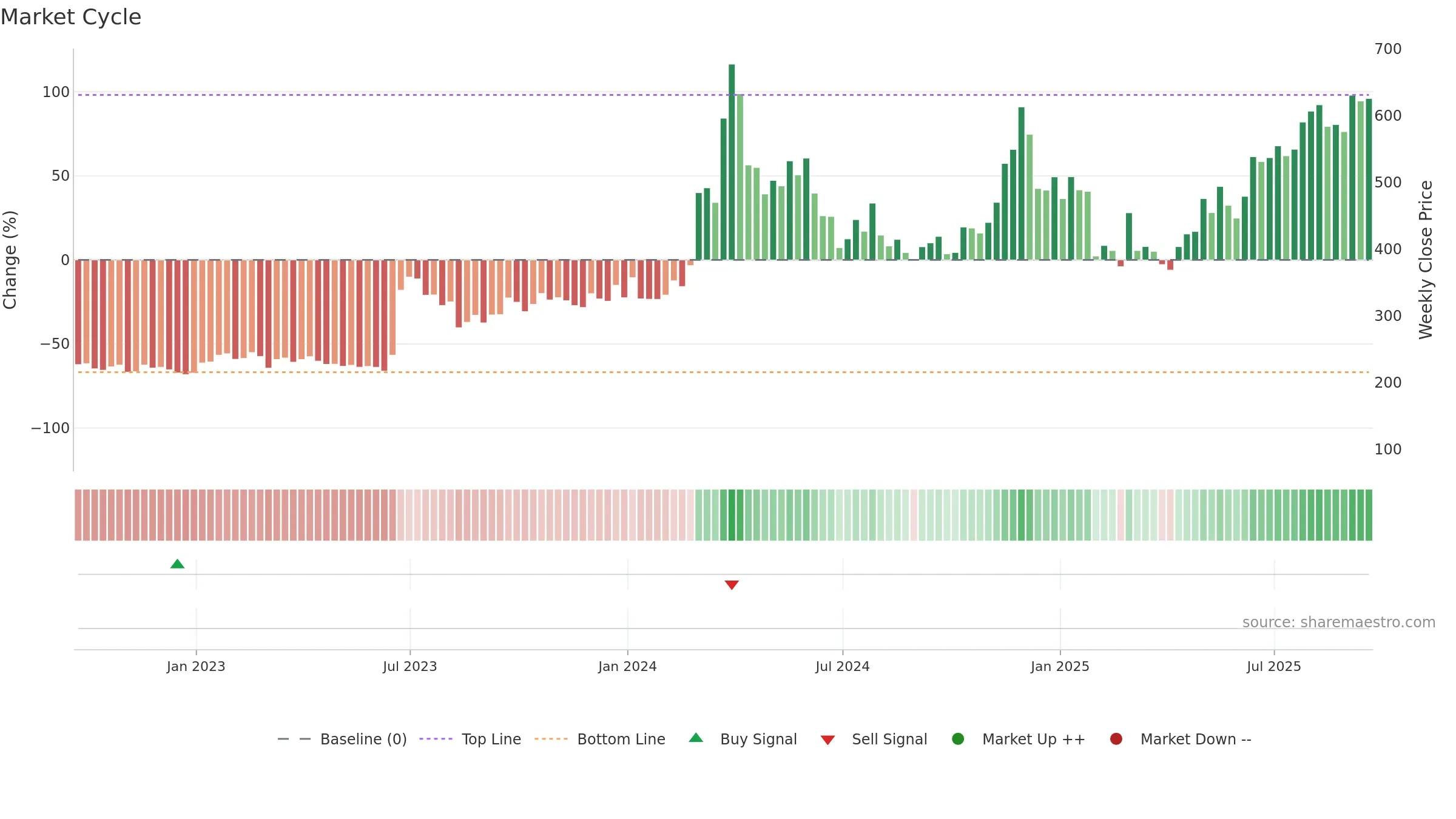Image resolution: width=1456 pixels, height=819 pixels.
Task: Click the Jul 2024 axis label
Action: [x=843, y=667]
